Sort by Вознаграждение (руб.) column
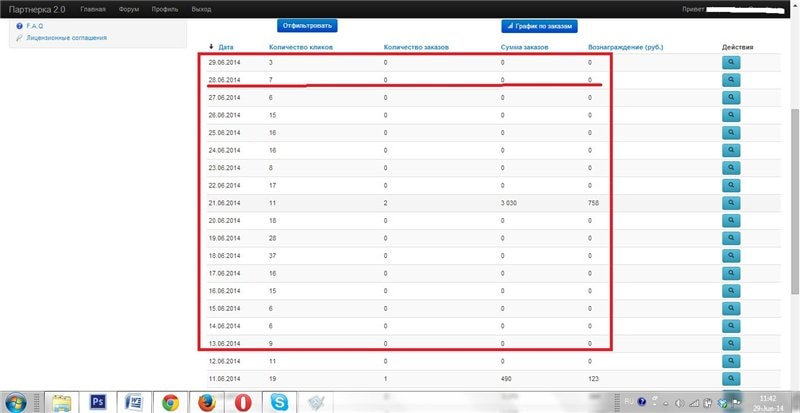 coord(626,47)
